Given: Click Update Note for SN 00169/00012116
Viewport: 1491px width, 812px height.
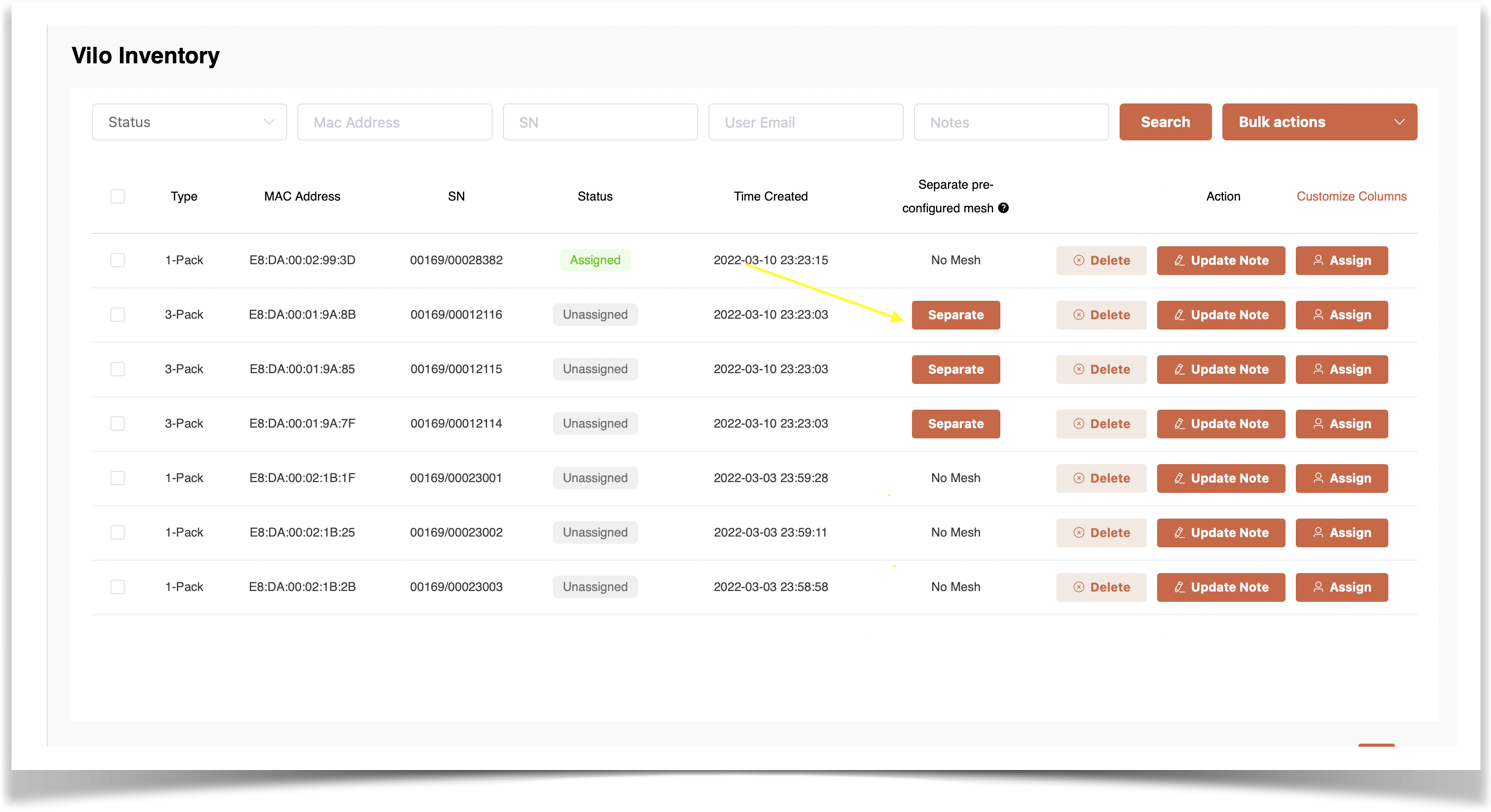Looking at the screenshot, I should tap(1221, 315).
